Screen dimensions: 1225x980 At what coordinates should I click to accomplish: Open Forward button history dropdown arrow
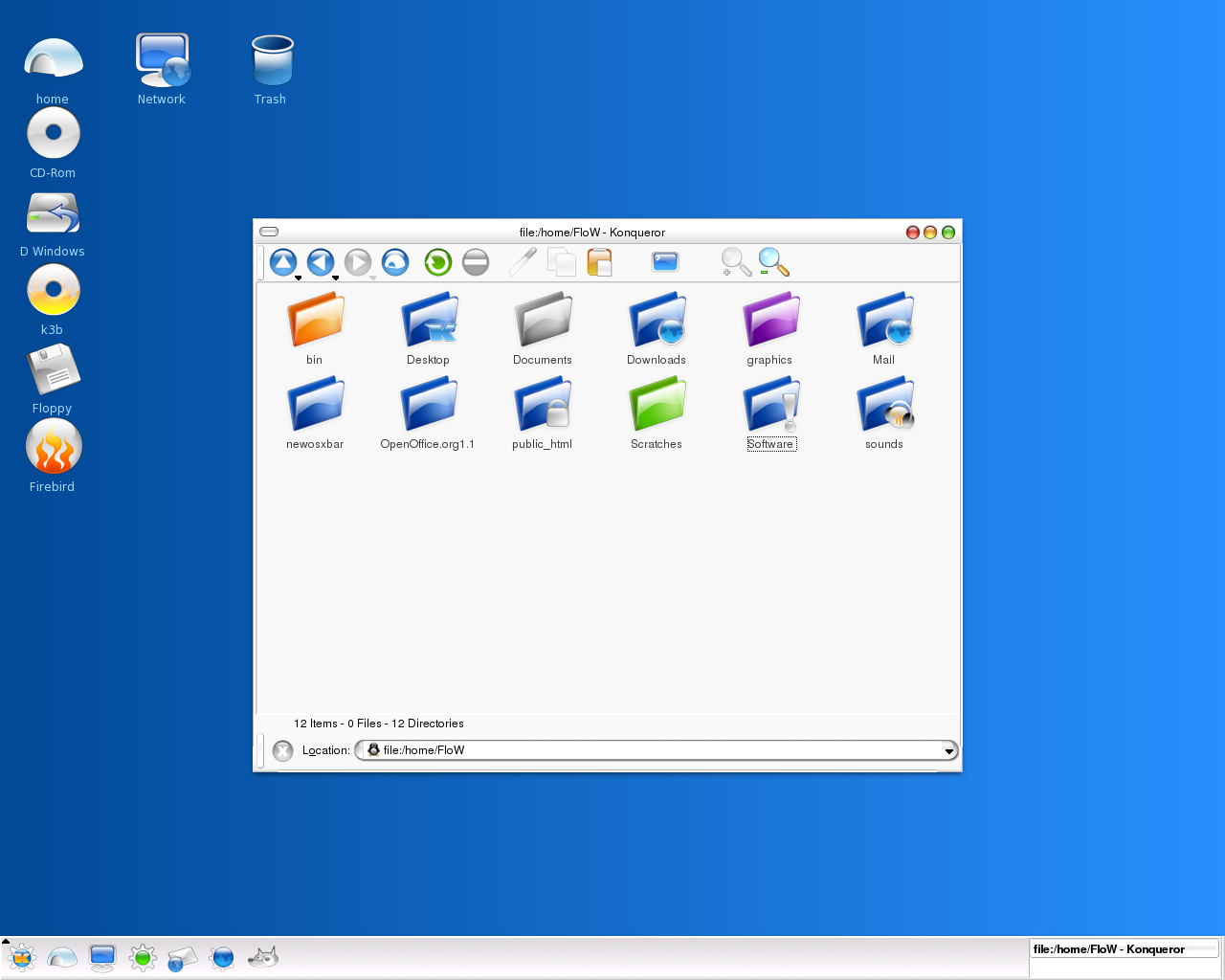click(x=373, y=278)
